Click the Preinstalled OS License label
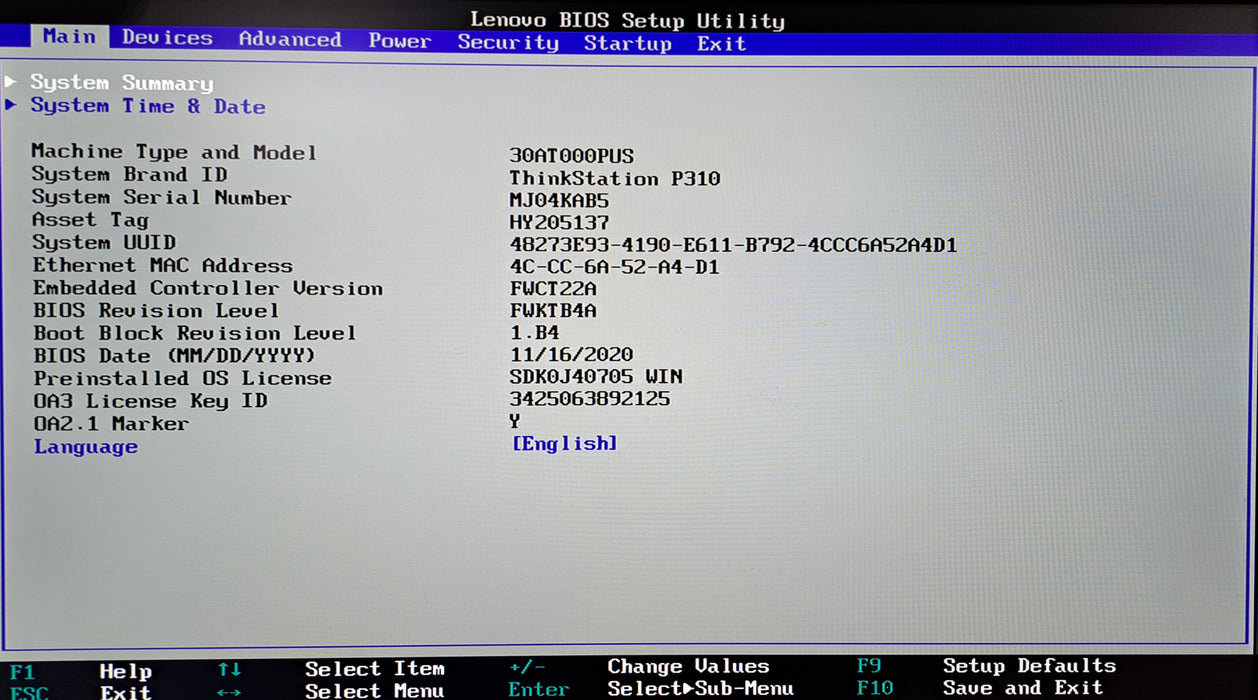1258x700 pixels. (x=182, y=379)
